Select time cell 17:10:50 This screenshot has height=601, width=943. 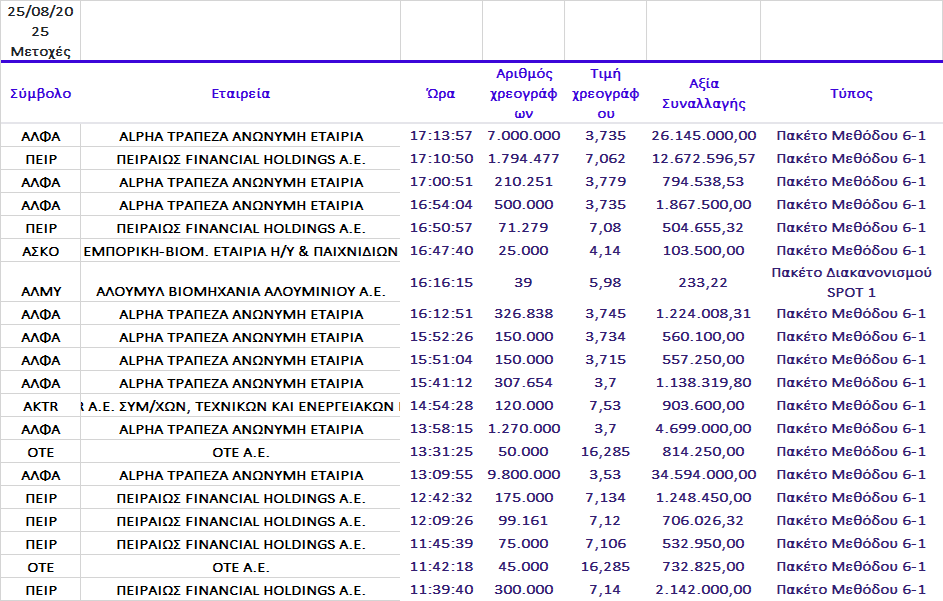pyautogui.click(x=441, y=159)
